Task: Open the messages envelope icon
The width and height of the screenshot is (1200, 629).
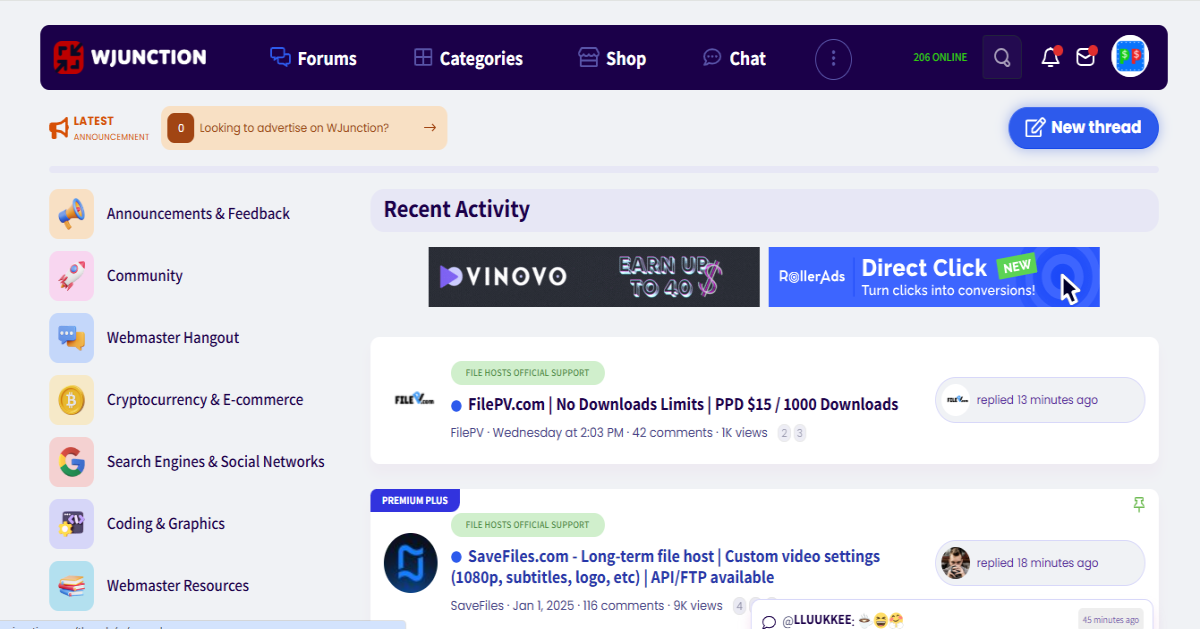Action: 1085,57
